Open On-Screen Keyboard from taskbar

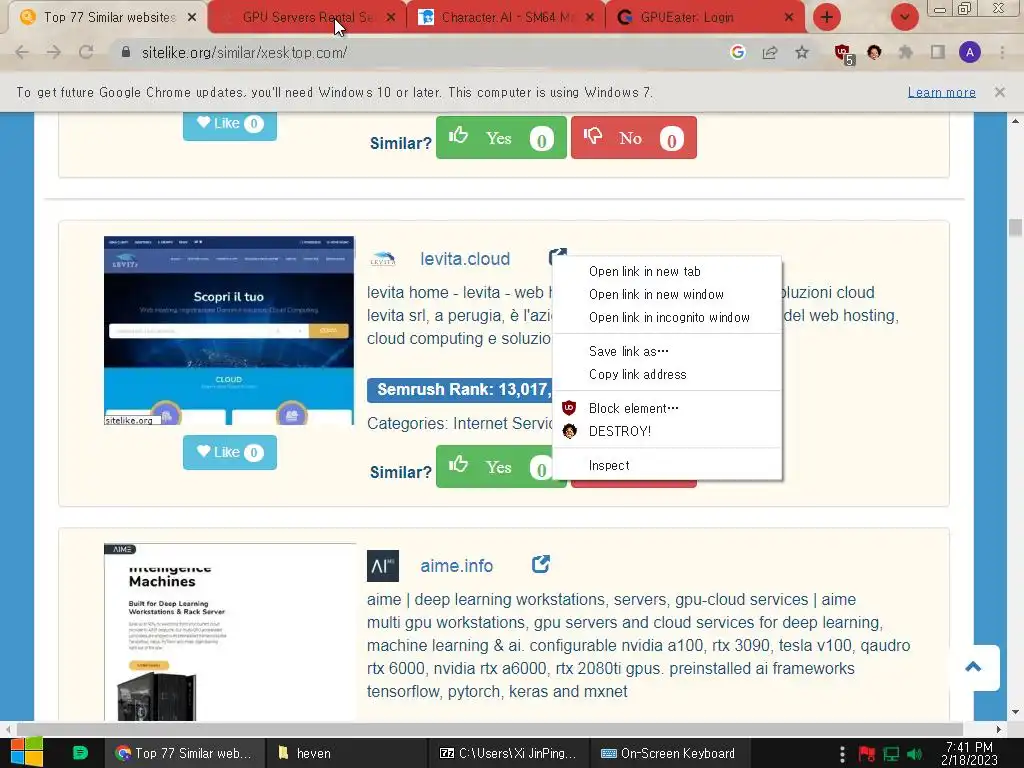click(x=669, y=753)
